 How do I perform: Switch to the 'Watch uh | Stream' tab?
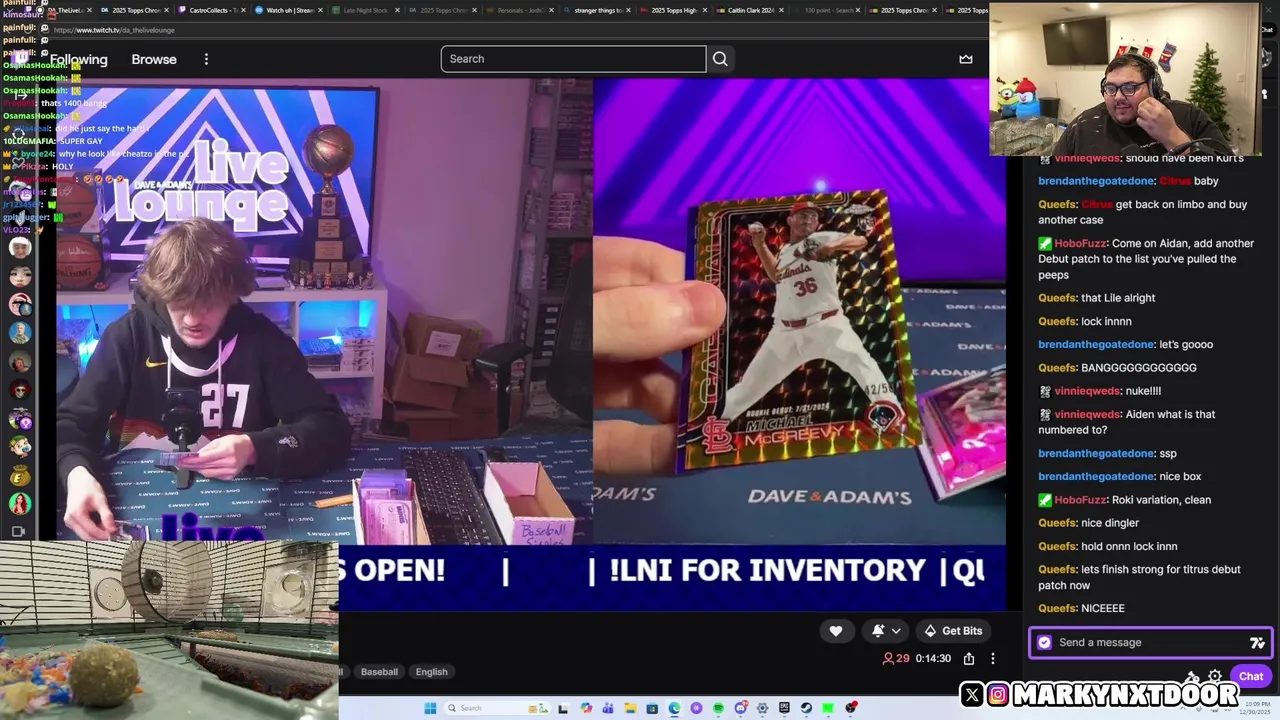(287, 10)
